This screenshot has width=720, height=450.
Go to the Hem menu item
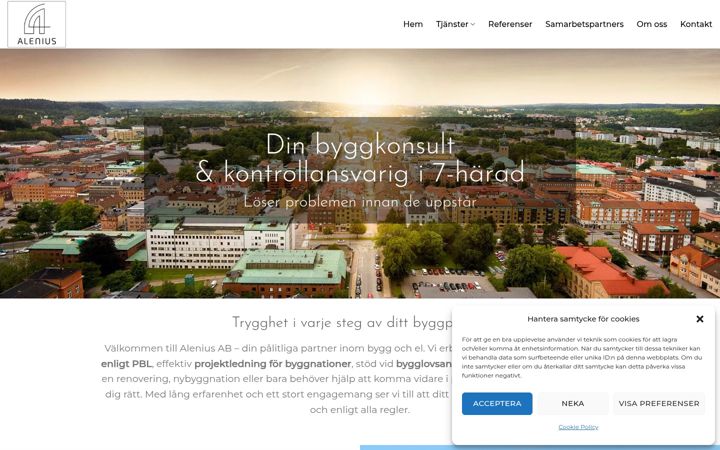(x=413, y=24)
